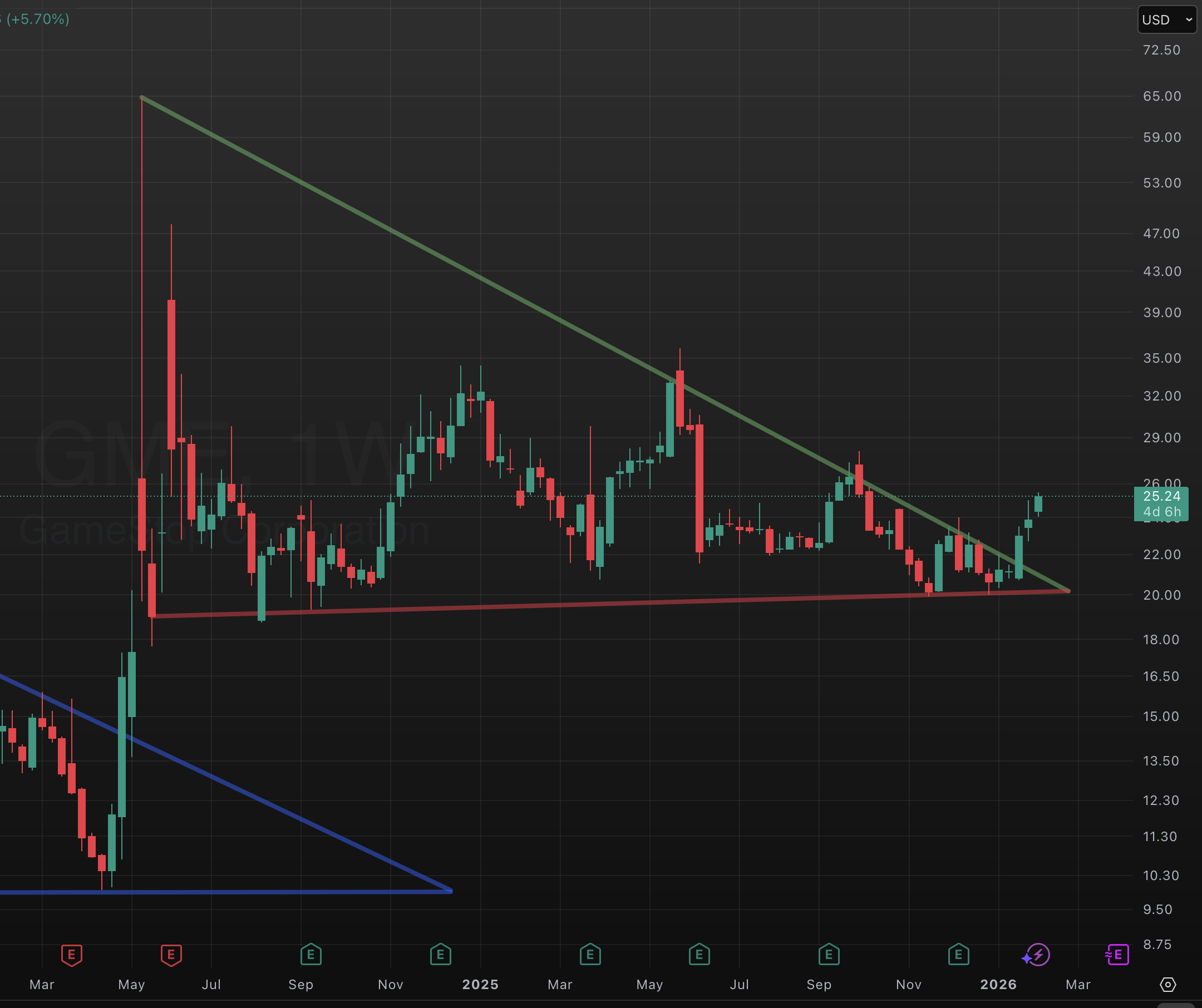This screenshot has width=1202, height=1008.
Task: Click the 2026 label on time axis
Action: pyautogui.click(x=998, y=985)
